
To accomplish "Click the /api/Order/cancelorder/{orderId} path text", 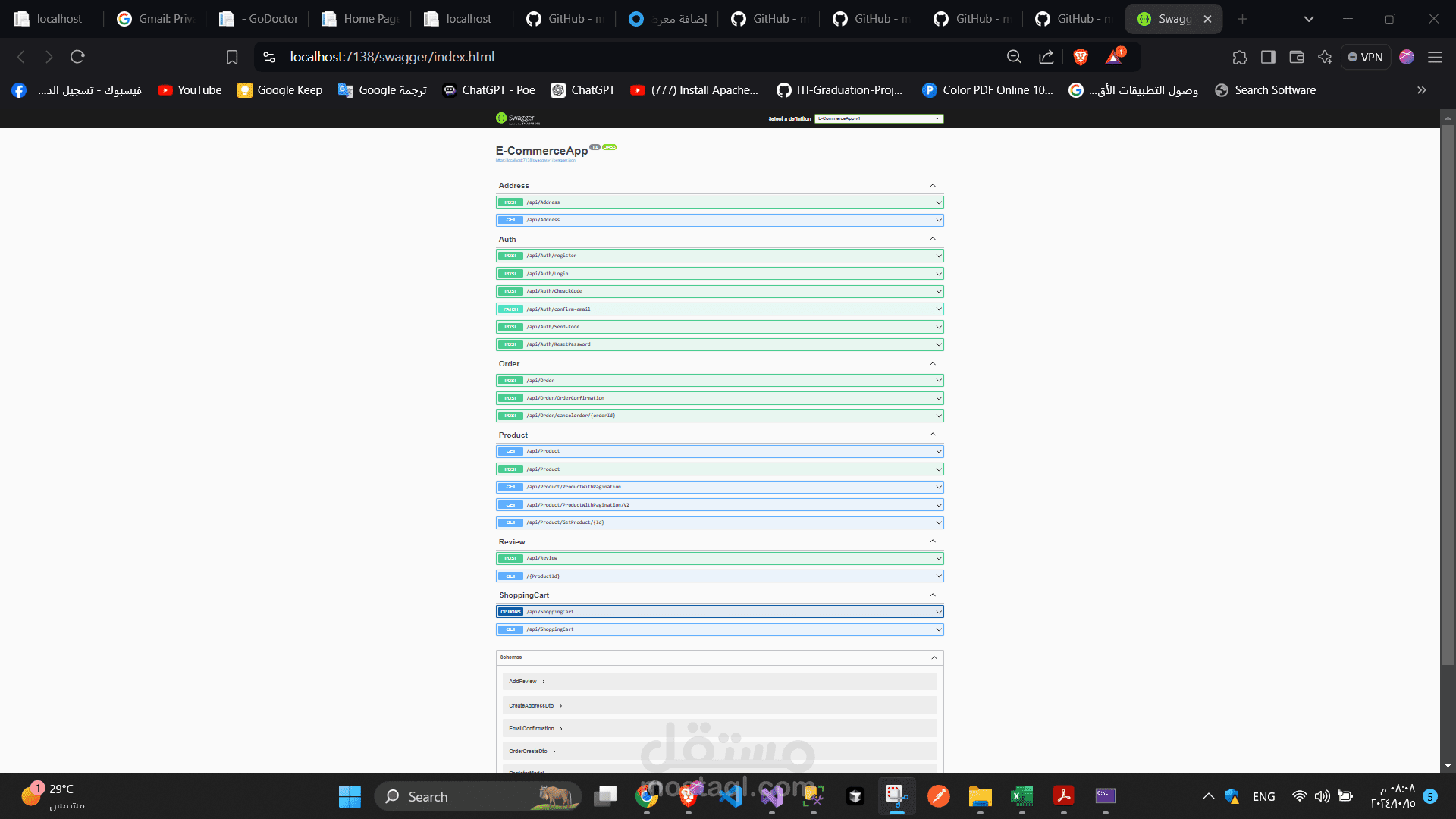I will [571, 416].
